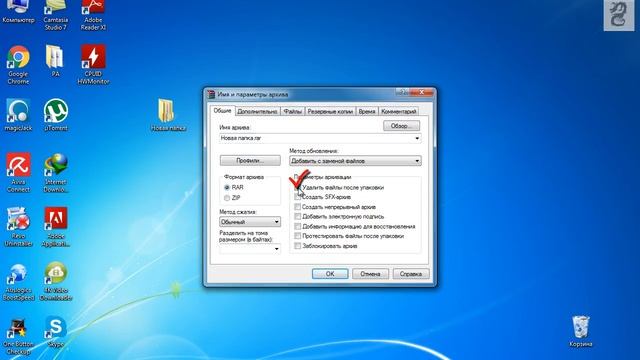Switch to the Общие tab
Image resolution: width=640 pixels, height=360 pixels.
[222, 111]
